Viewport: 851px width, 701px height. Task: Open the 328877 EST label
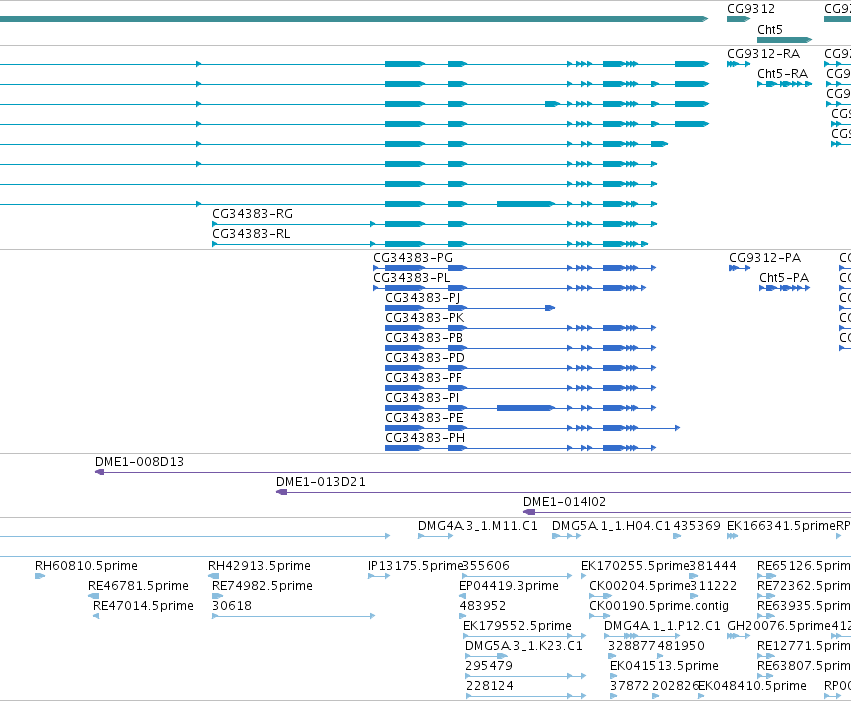click(632, 646)
